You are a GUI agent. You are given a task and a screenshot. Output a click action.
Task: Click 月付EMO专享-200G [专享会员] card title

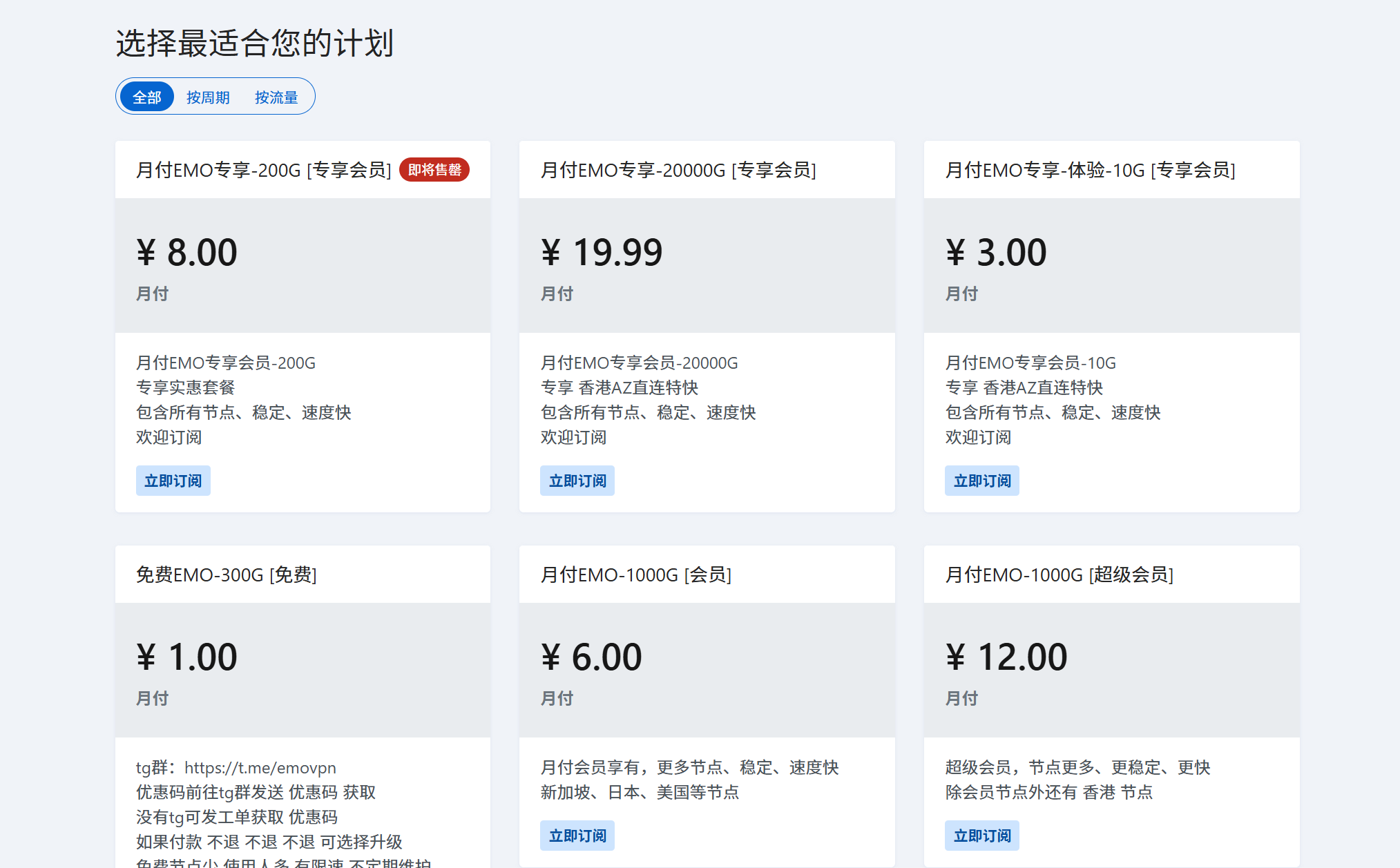pyautogui.click(x=263, y=170)
